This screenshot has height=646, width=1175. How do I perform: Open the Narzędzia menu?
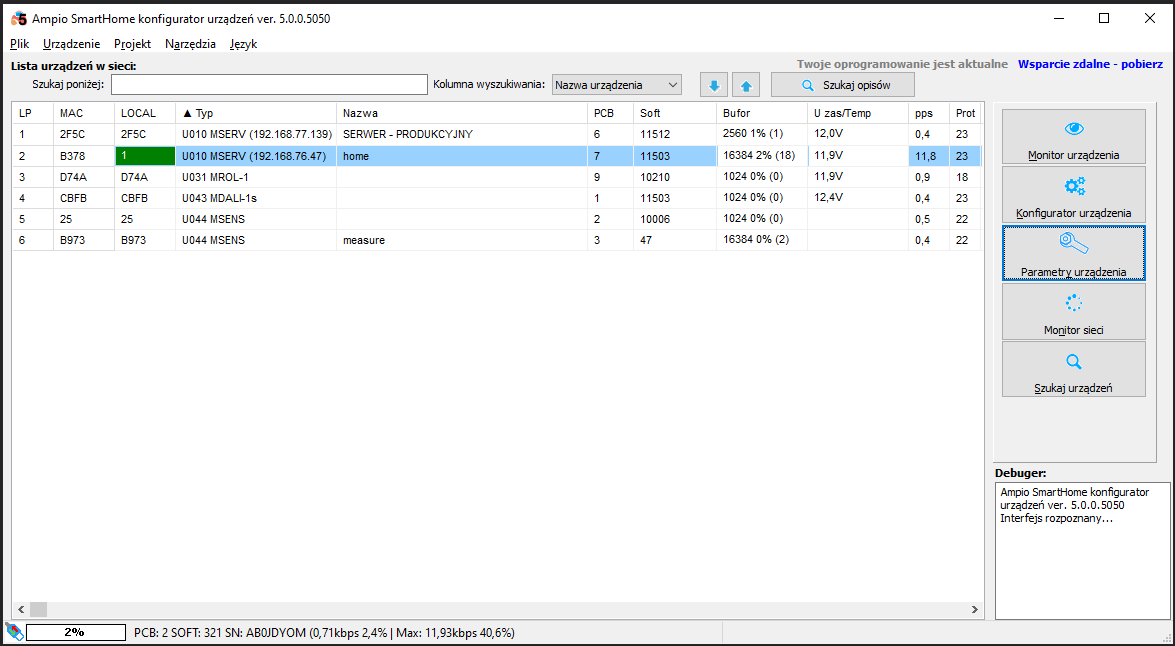pos(190,44)
